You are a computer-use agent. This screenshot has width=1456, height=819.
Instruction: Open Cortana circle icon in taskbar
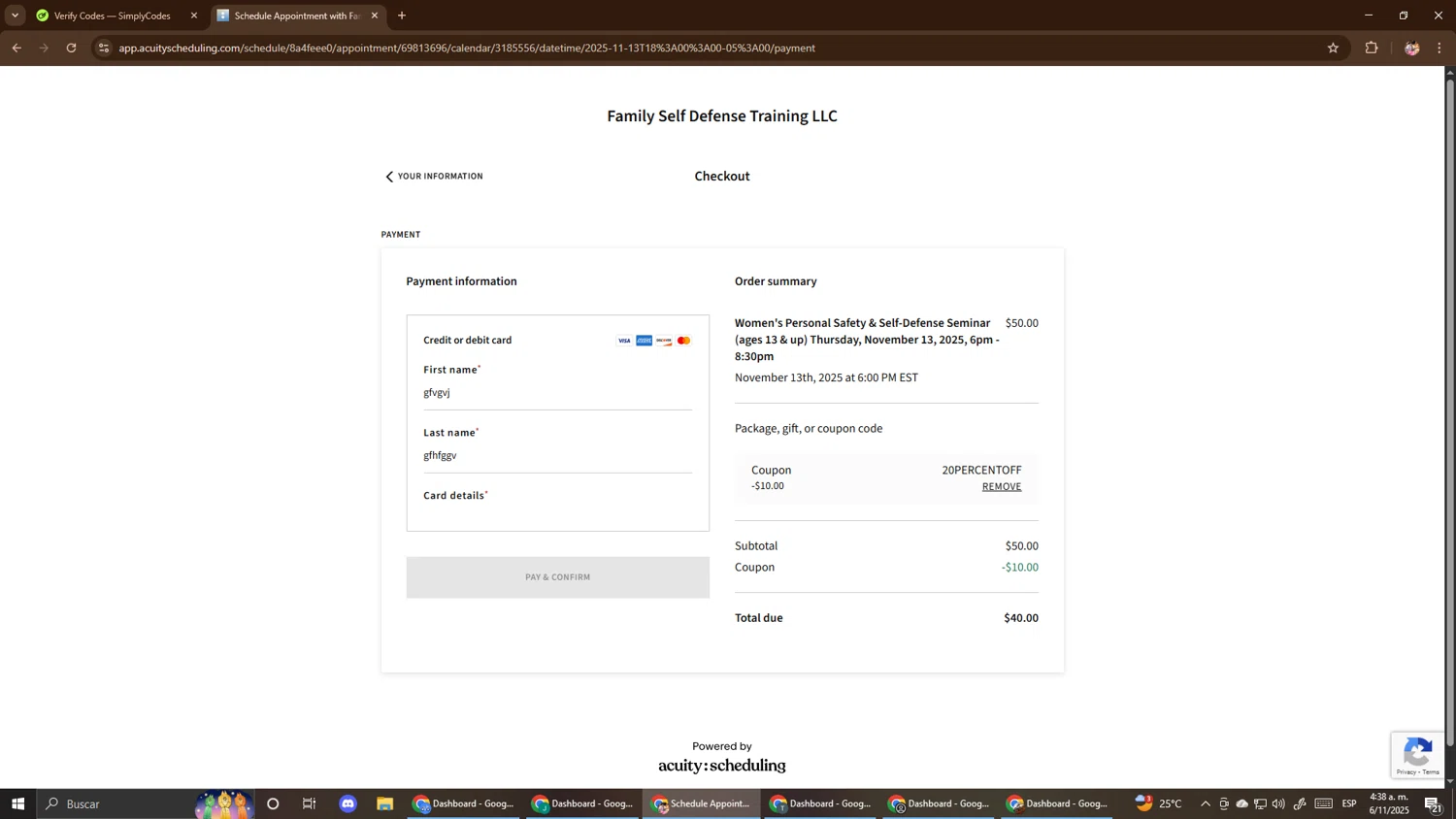tap(273, 803)
